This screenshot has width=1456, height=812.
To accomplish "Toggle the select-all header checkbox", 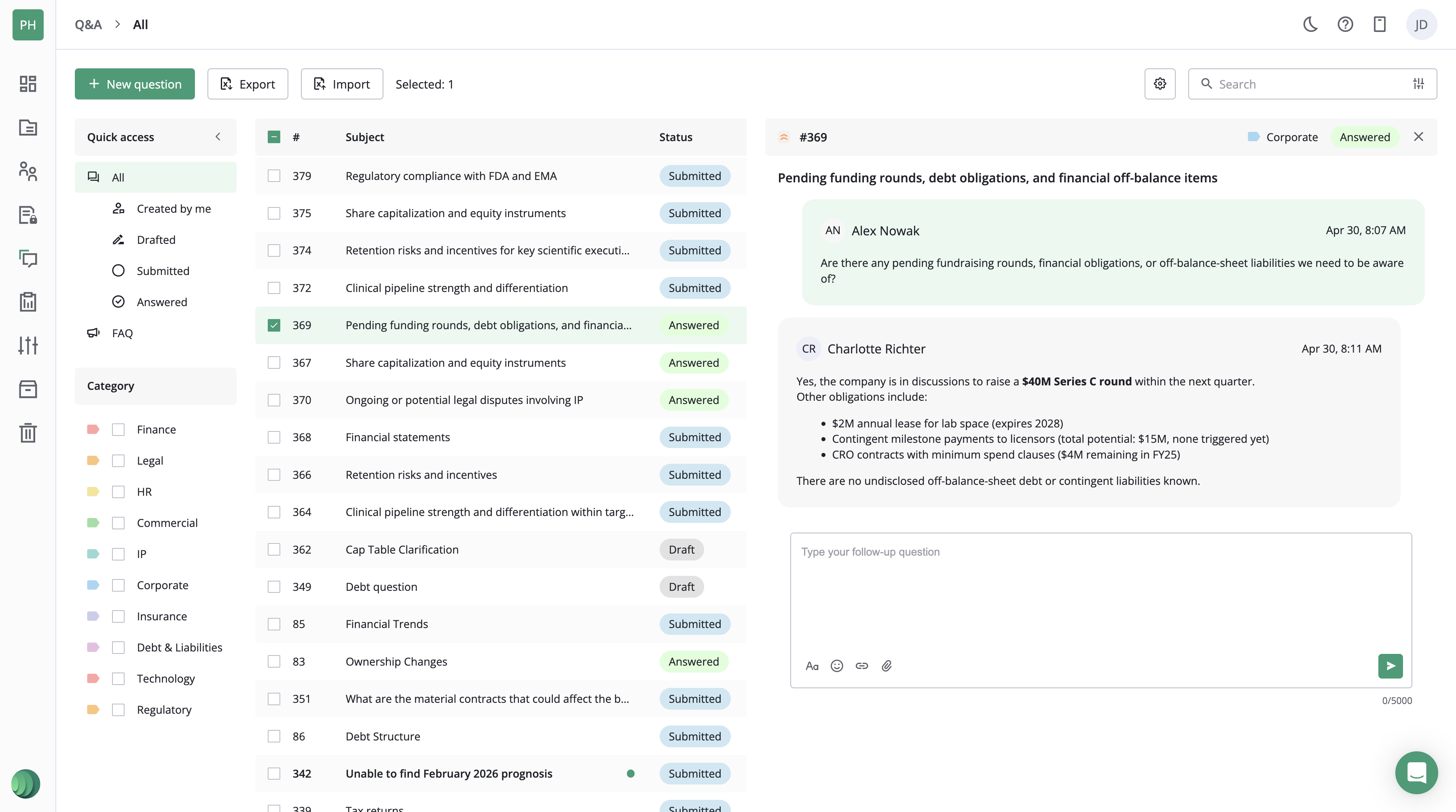I will coord(273,137).
